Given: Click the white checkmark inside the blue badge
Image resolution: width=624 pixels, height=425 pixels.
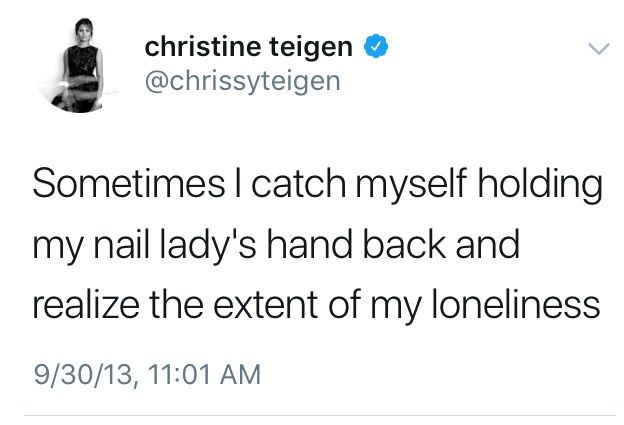Looking at the screenshot, I should point(376,47).
